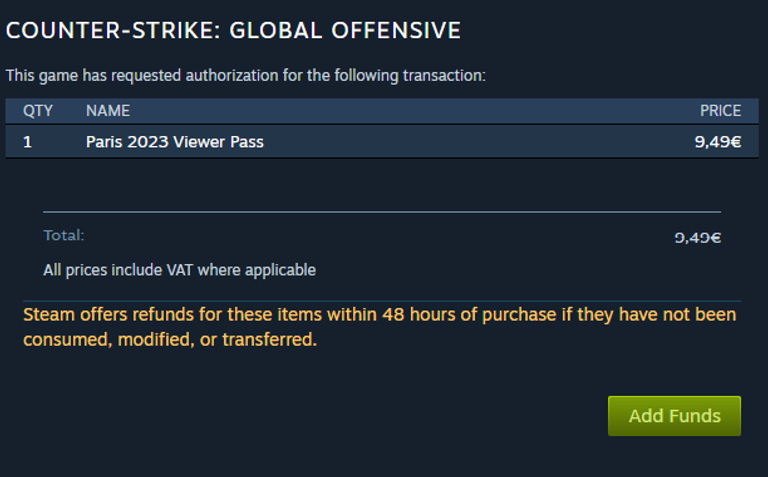Click the NAME column header
Image resolution: width=768 pixels, height=477 pixels.
point(108,111)
